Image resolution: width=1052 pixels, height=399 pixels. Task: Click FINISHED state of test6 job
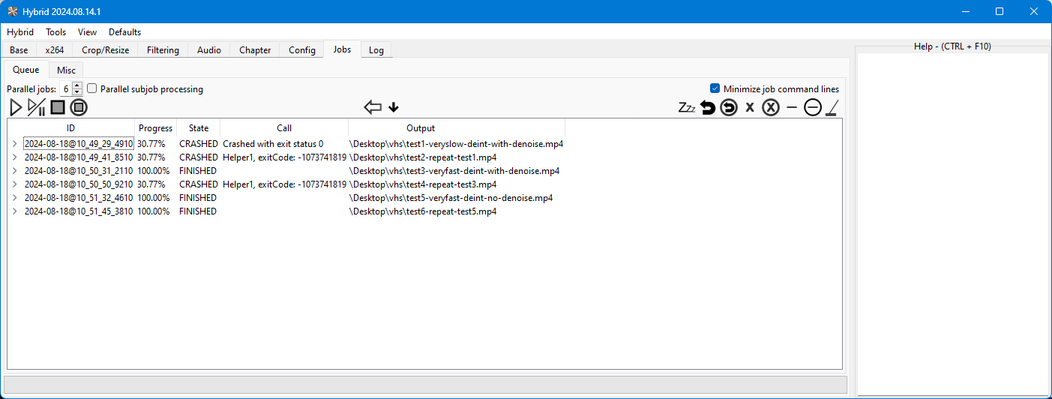pyautogui.click(x=198, y=211)
